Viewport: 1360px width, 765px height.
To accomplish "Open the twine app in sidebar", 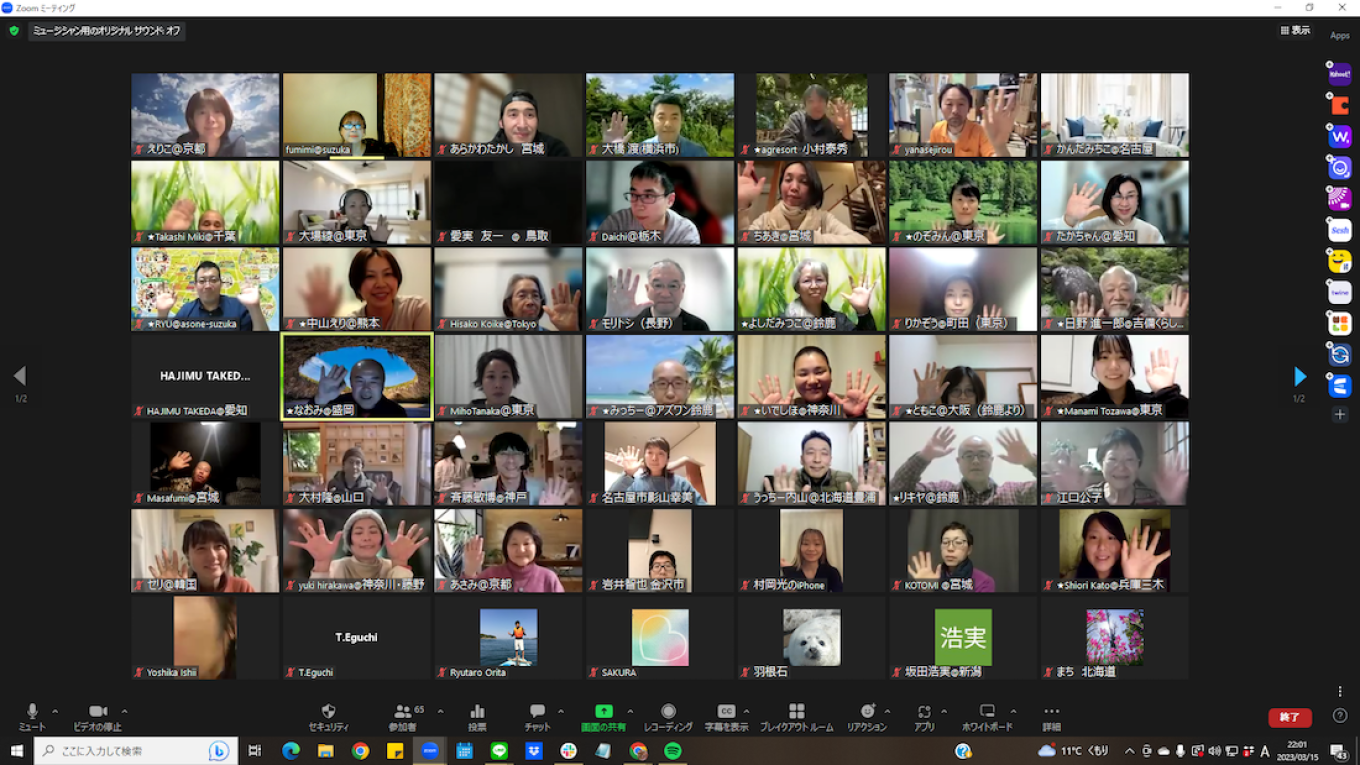I will coord(1340,292).
